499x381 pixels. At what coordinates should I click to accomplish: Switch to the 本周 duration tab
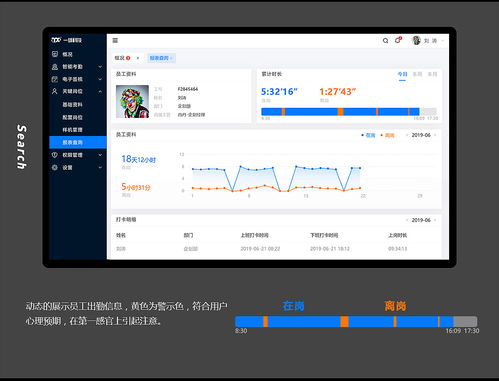(417, 74)
